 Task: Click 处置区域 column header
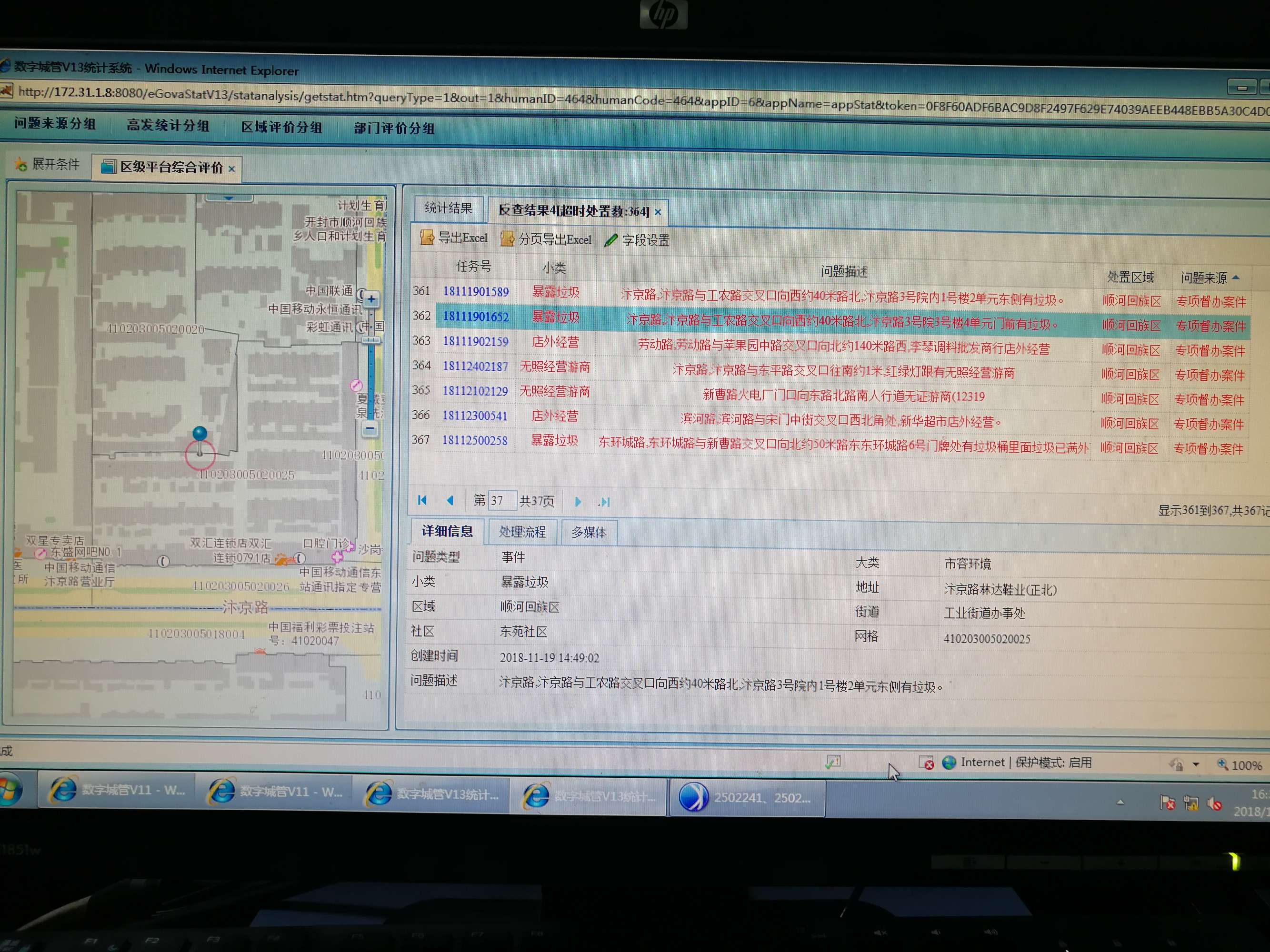click(1130, 277)
